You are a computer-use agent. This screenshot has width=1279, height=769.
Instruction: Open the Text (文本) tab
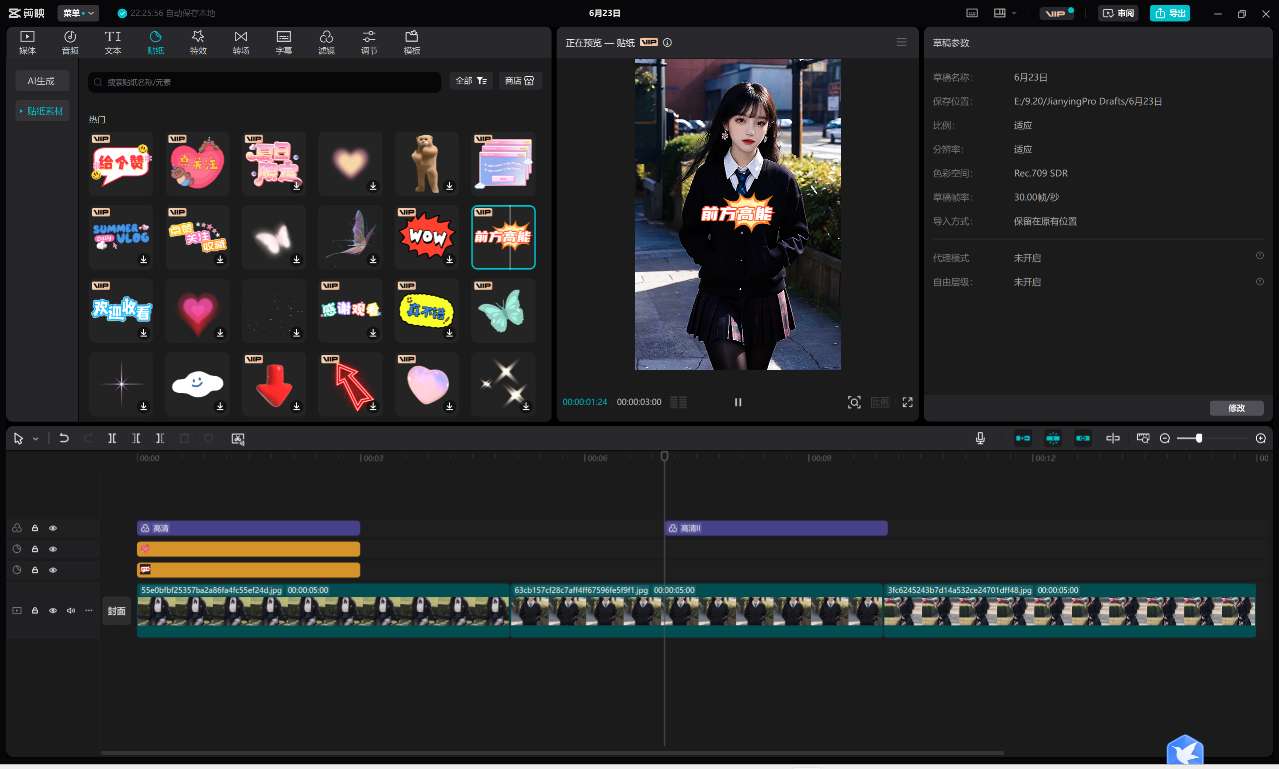tap(112, 42)
